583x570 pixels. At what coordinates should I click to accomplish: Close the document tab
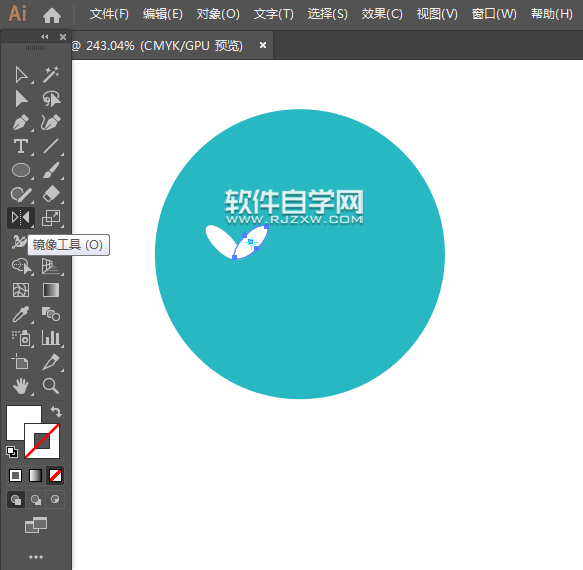tap(263, 45)
